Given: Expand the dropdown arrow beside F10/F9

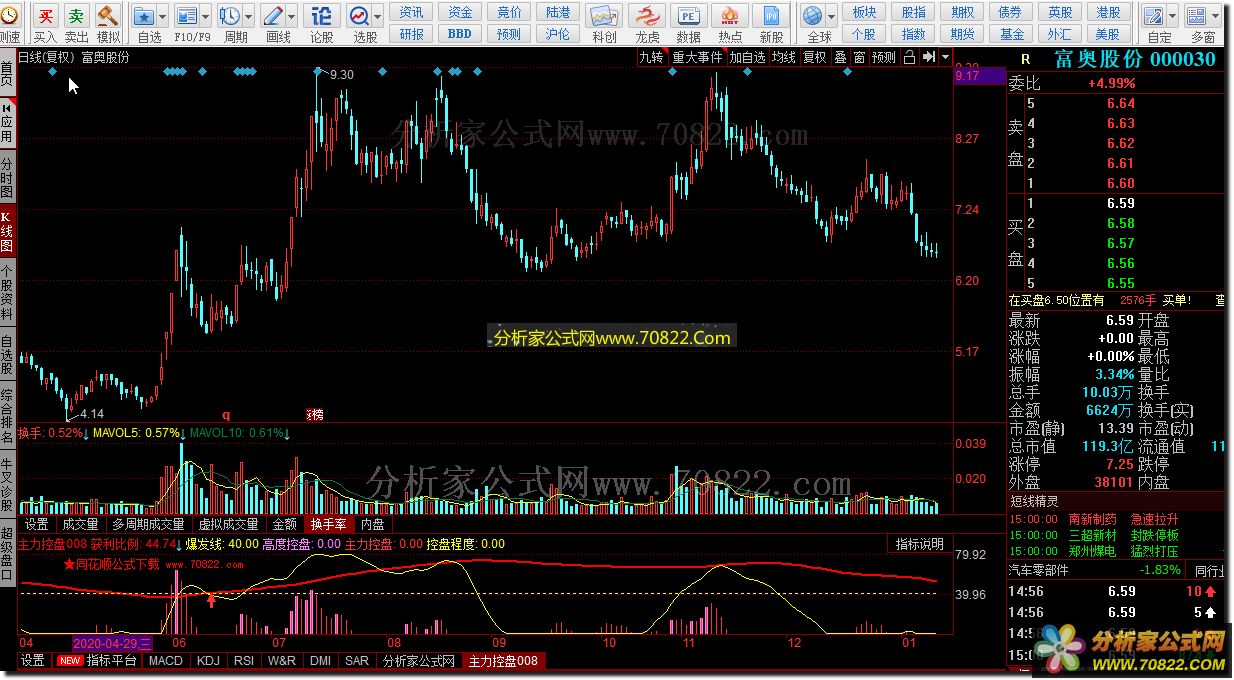Looking at the screenshot, I should click(206, 17).
